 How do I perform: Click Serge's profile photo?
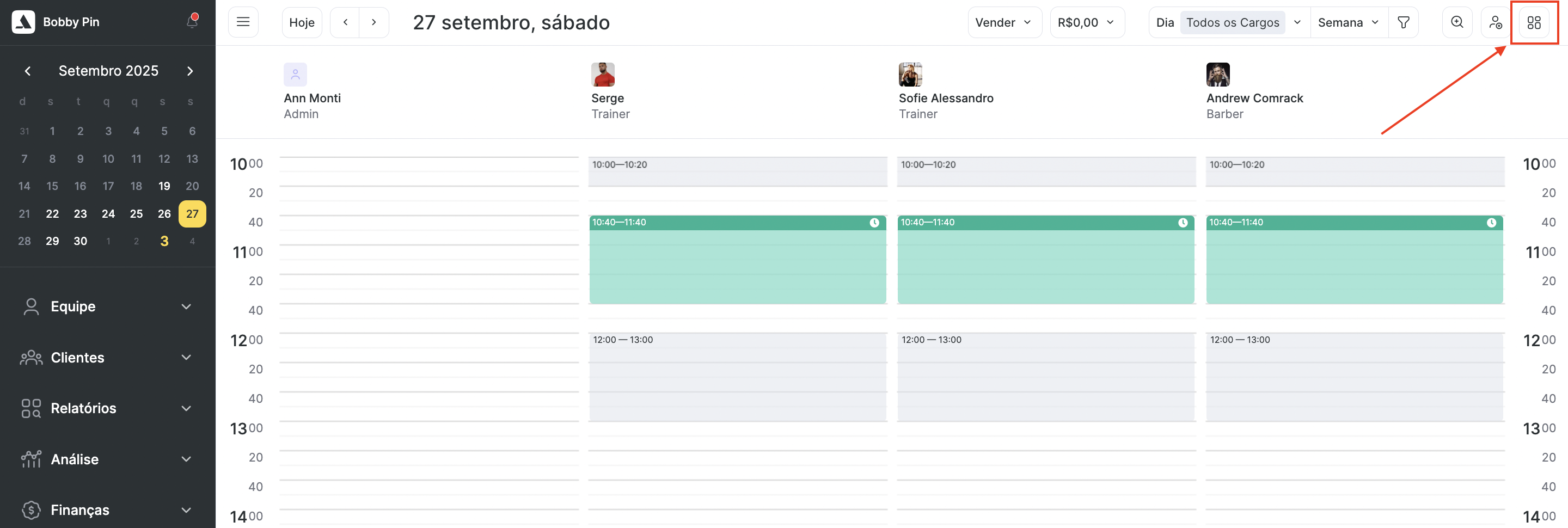(x=603, y=75)
